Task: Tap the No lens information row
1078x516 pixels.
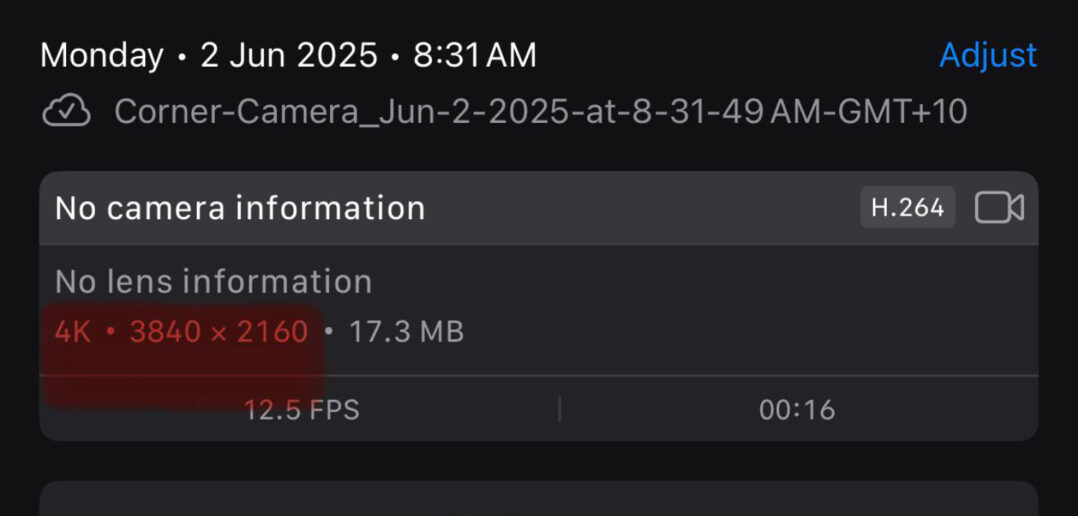Action: coord(213,282)
